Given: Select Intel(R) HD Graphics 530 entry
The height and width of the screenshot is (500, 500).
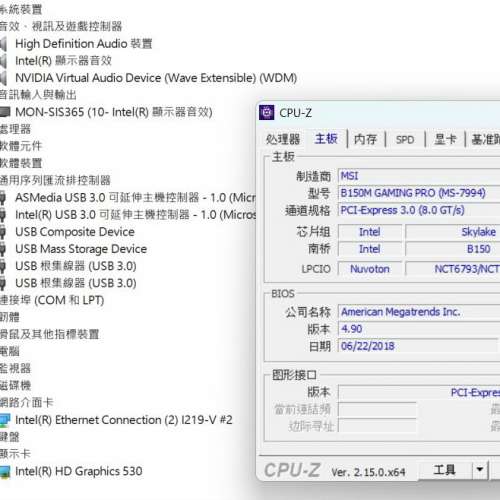Looking at the screenshot, I should coord(79,471).
